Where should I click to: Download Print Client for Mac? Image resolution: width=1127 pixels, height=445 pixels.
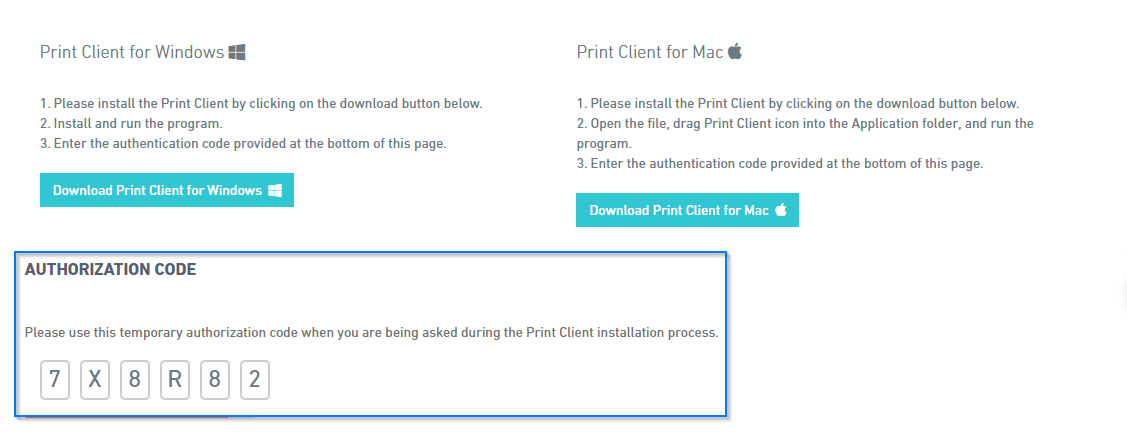(x=687, y=210)
